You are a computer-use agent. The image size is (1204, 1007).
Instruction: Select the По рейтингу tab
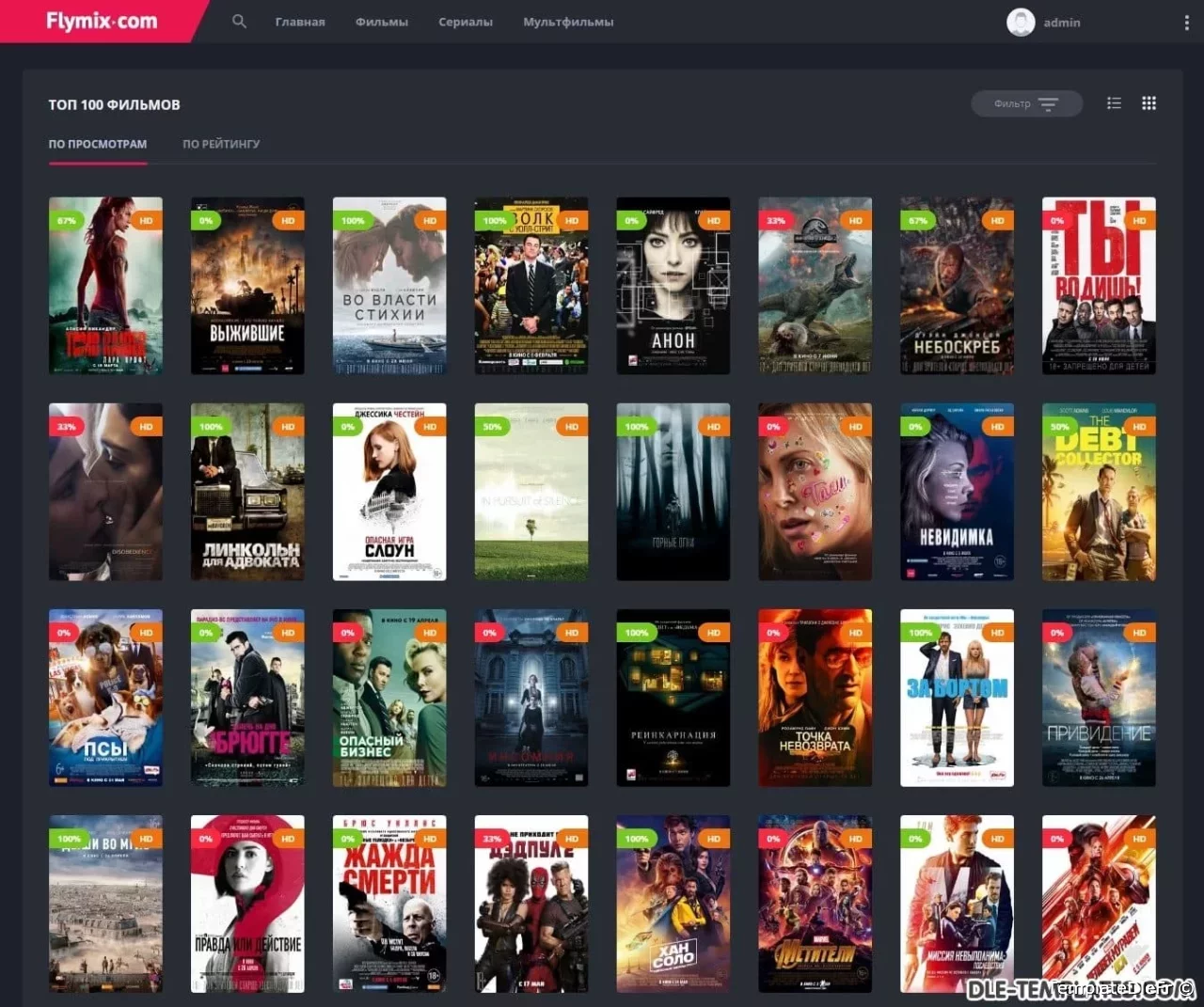point(221,144)
